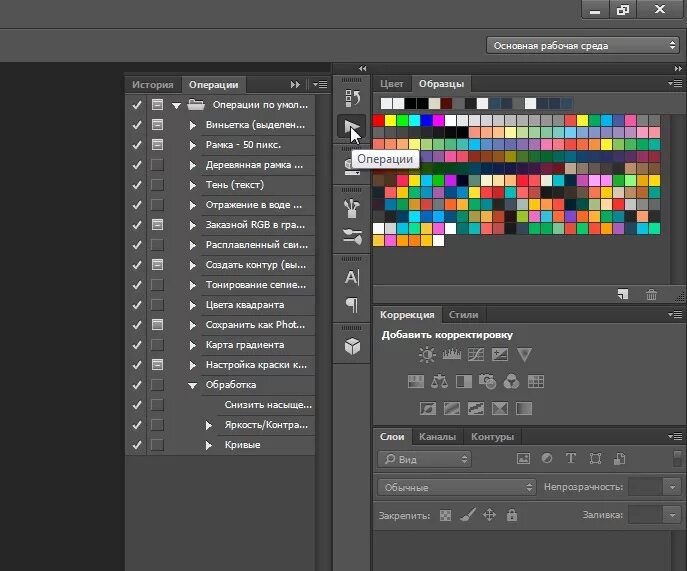The image size is (687, 571).
Task: Switch to the Цвет tab
Action: coord(391,84)
